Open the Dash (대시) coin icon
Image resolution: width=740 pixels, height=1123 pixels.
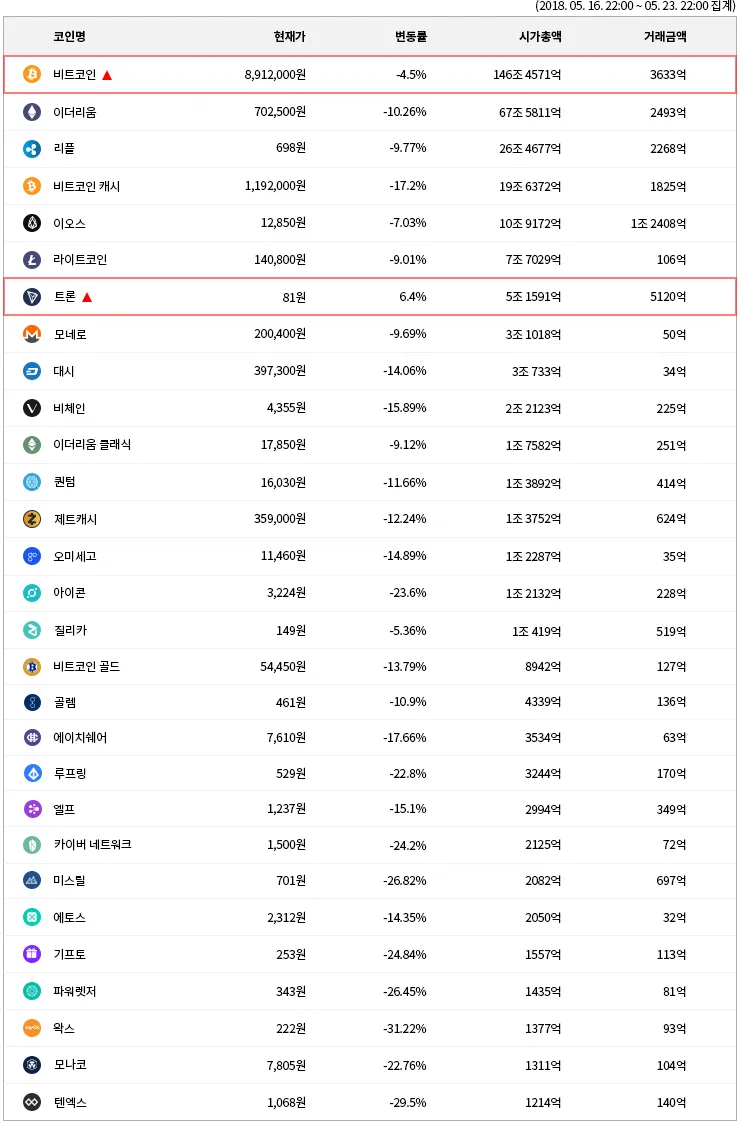pyautogui.click(x=32, y=371)
